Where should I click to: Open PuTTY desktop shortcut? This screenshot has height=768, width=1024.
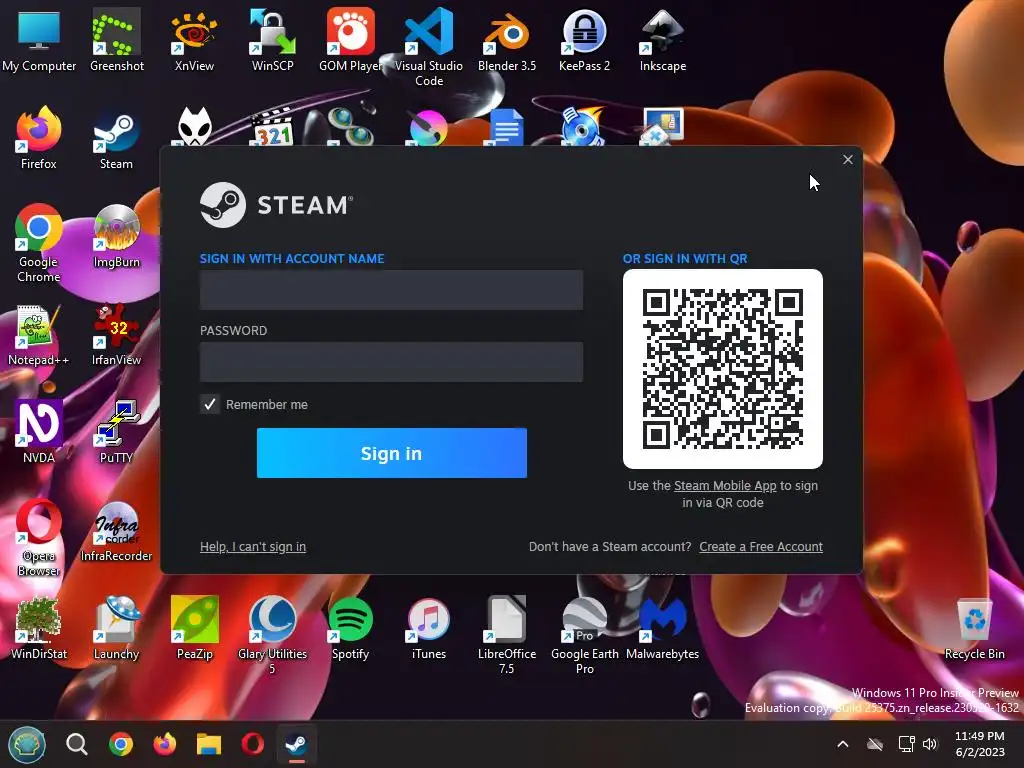(116, 432)
